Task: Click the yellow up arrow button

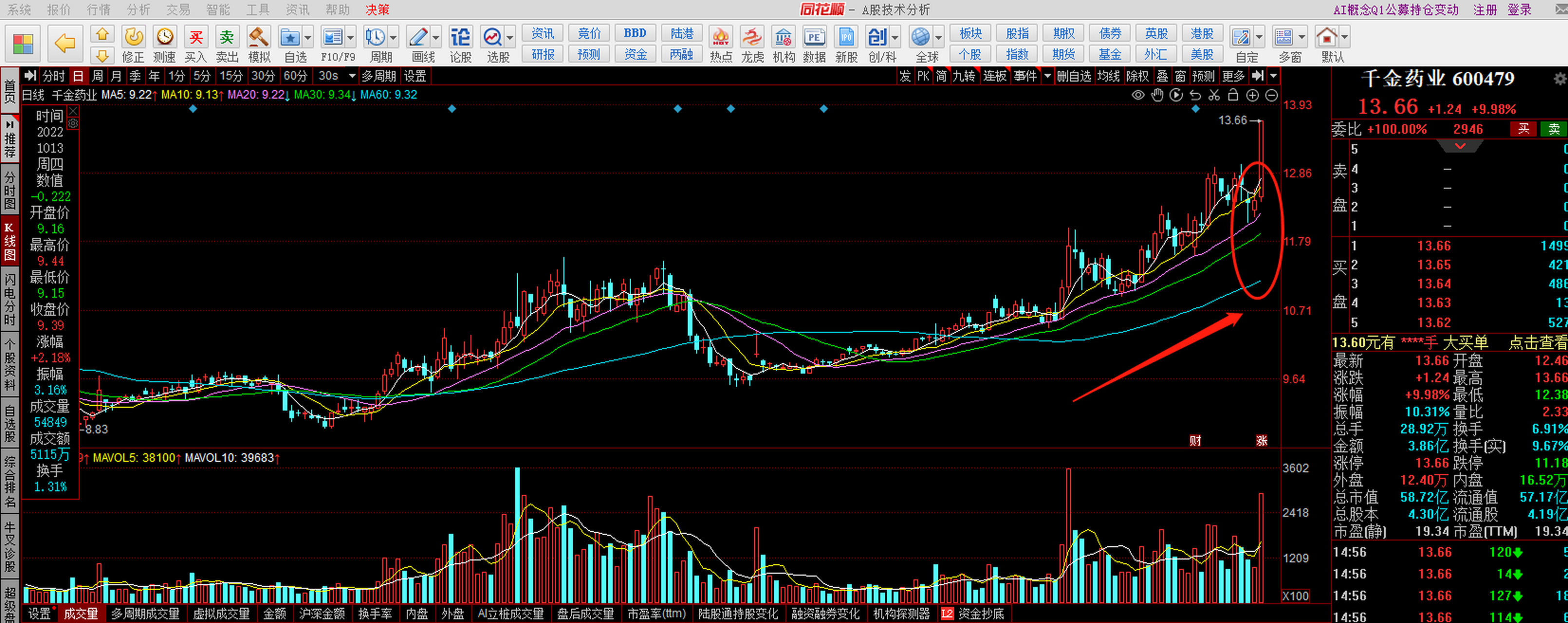Action: [x=102, y=34]
